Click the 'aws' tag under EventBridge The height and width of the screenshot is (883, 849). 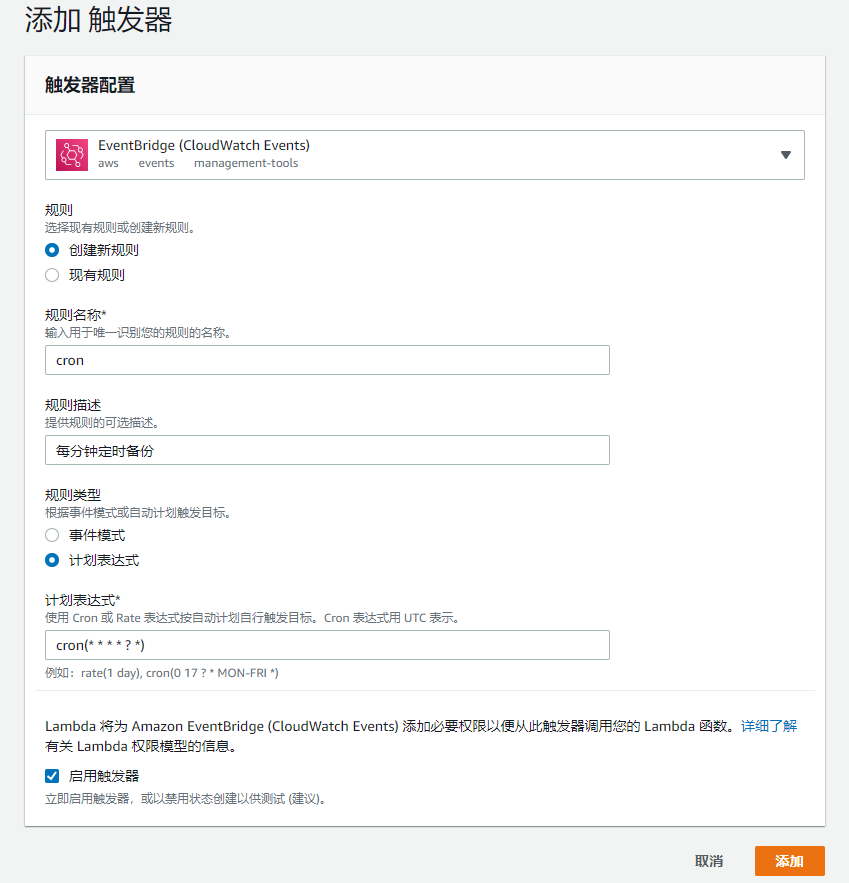108,163
